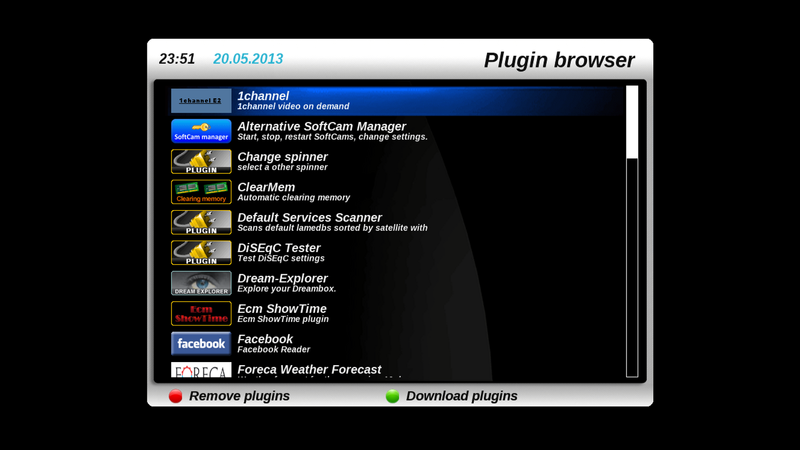This screenshot has height=450, width=800.
Task: Click the SoftCam manager key icon
Action: (x=201, y=131)
